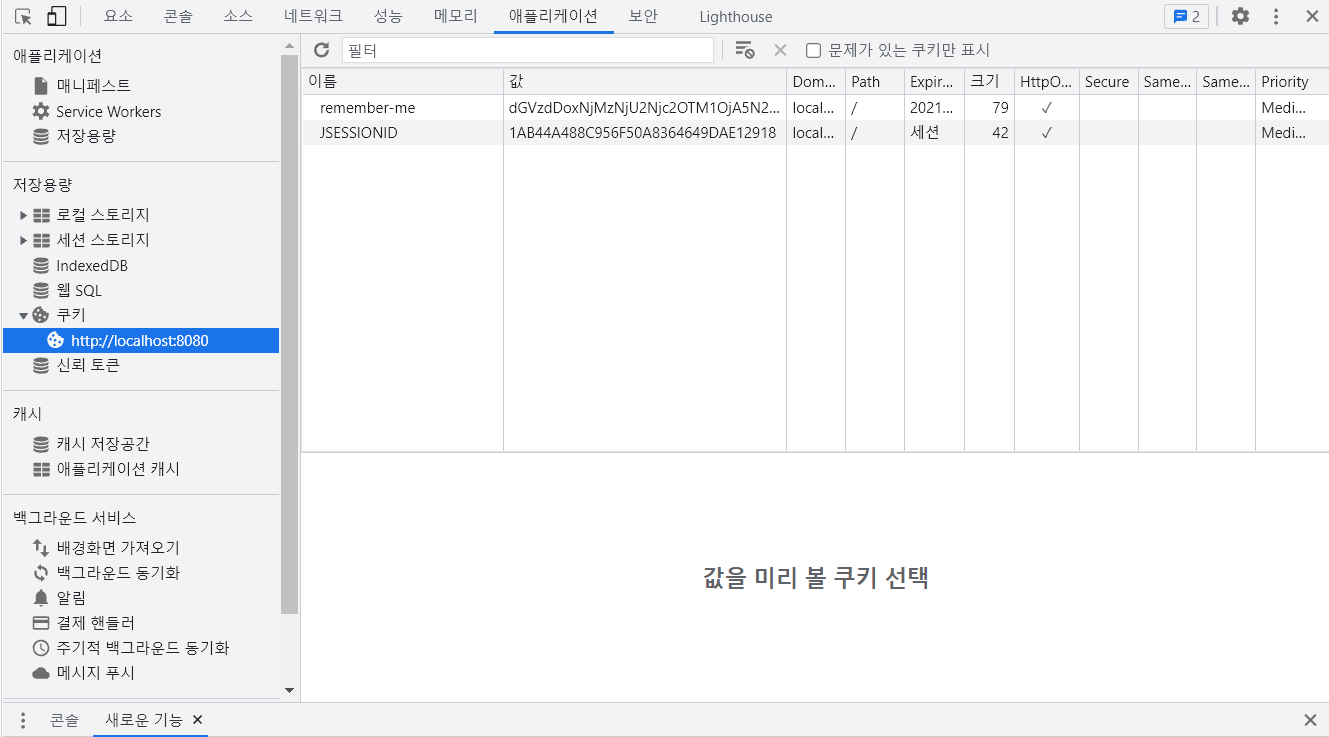Screen dimensions: 1329x737
Task: Open the issues counter badge showing 2
Action: (1186, 16)
